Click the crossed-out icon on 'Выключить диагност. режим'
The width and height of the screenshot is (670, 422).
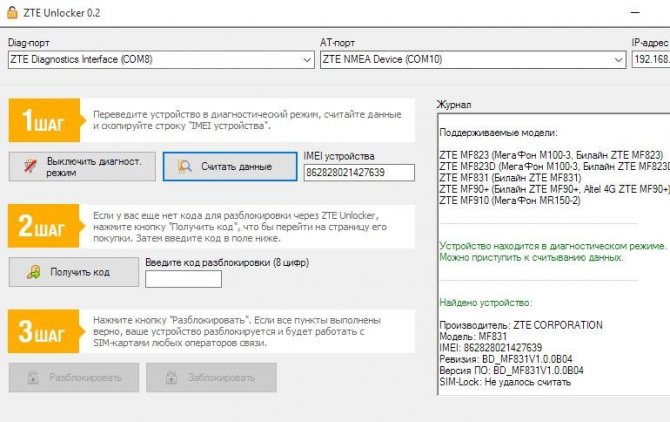pos(30,167)
